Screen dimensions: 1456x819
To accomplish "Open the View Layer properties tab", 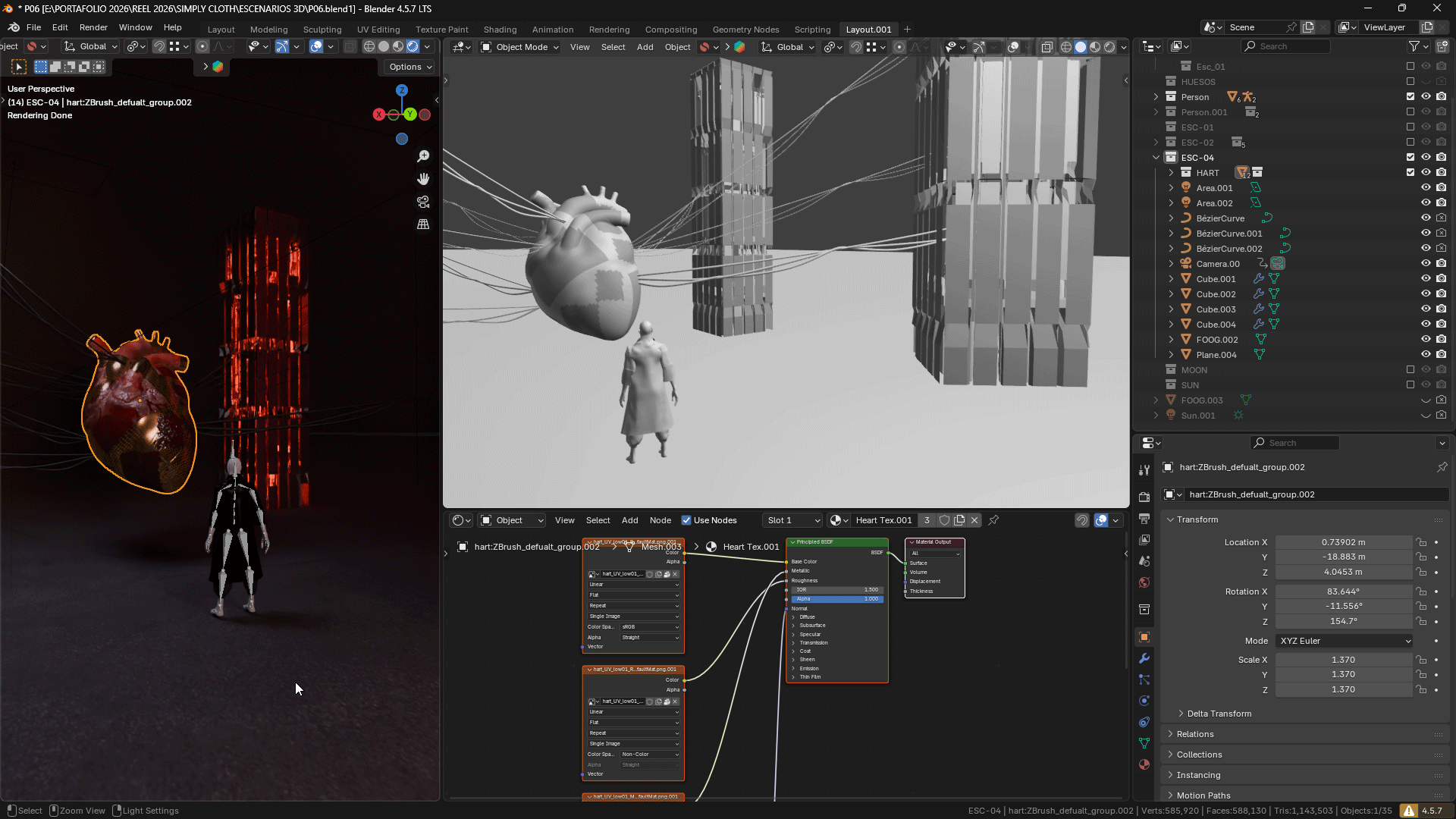I will click(x=1144, y=540).
